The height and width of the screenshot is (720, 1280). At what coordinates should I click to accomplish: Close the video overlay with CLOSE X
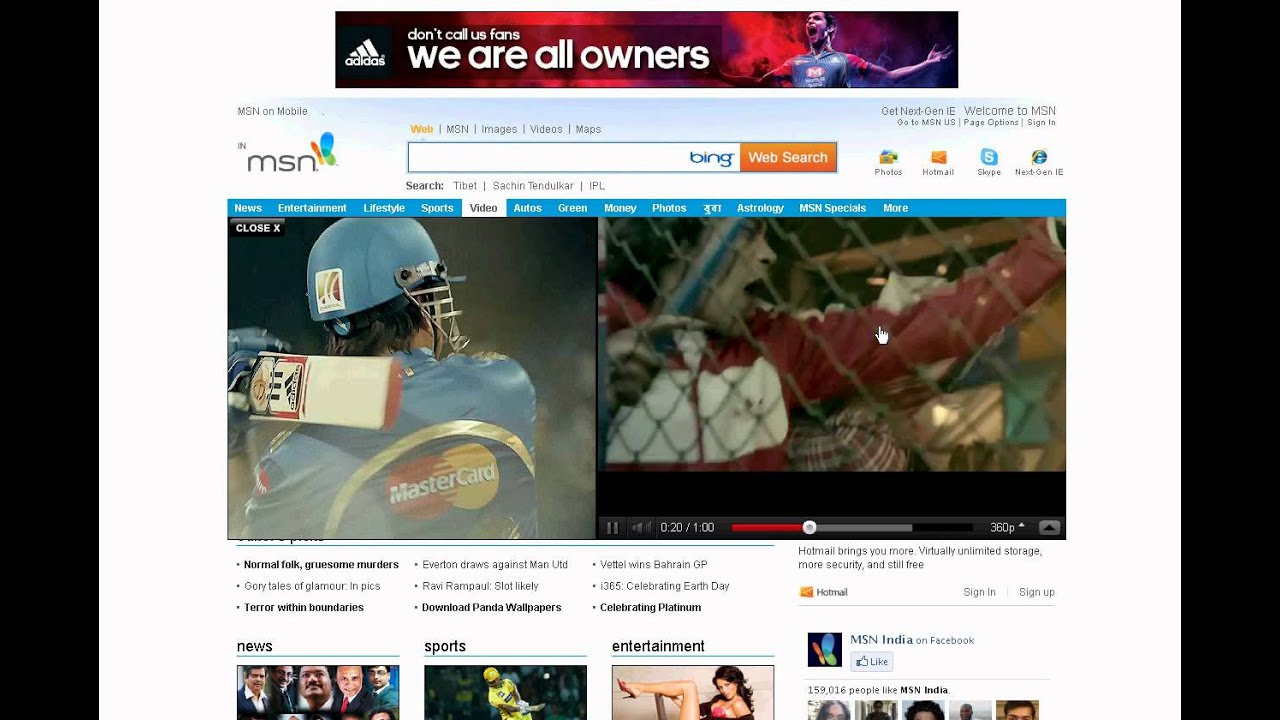pos(258,228)
